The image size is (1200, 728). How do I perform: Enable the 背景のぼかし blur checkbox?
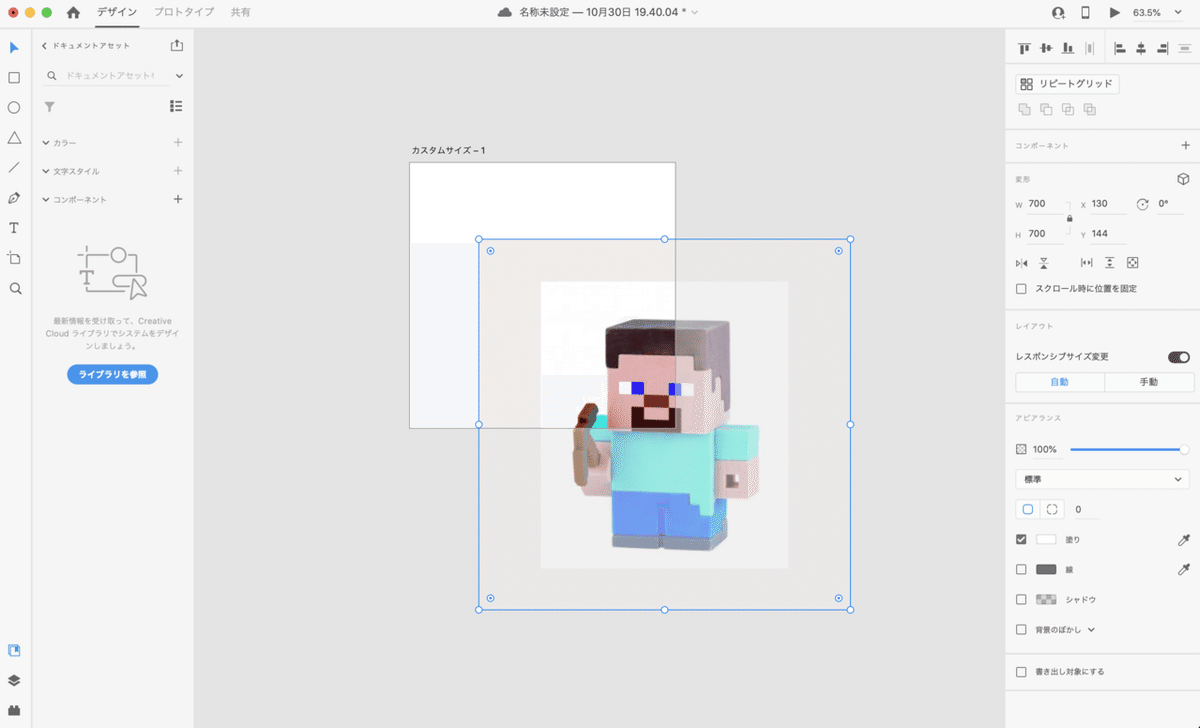pyautogui.click(x=1021, y=630)
